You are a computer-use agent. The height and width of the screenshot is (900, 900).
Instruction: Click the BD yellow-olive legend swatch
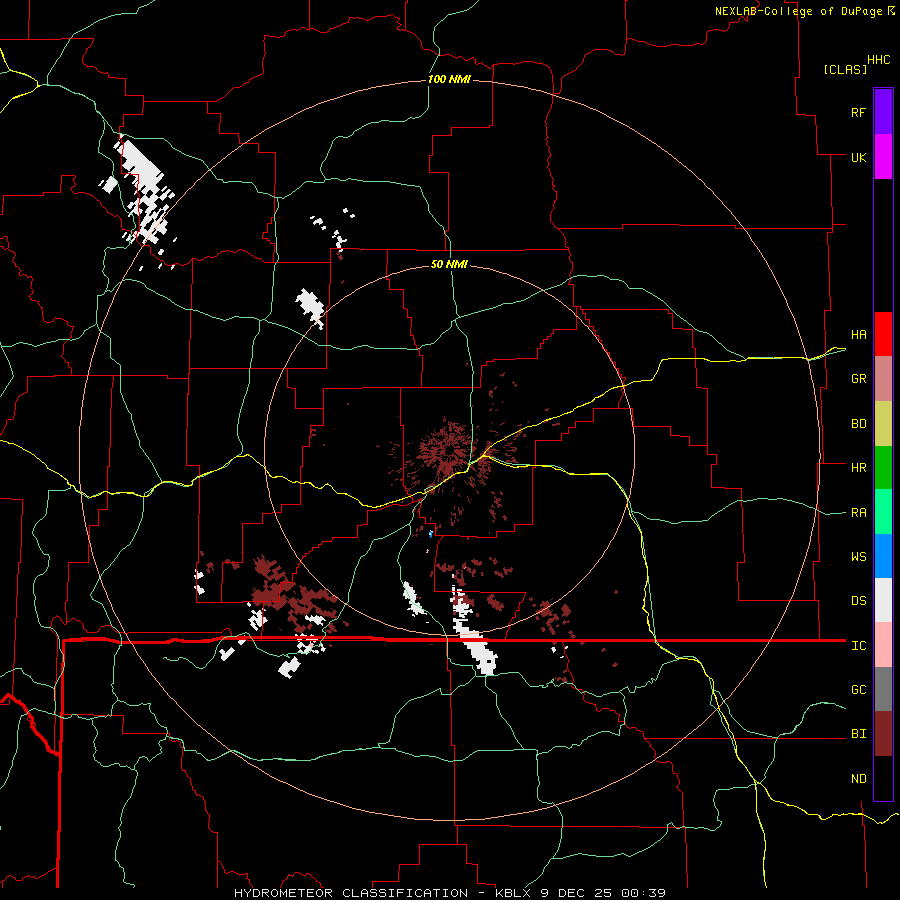(x=883, y=424)
